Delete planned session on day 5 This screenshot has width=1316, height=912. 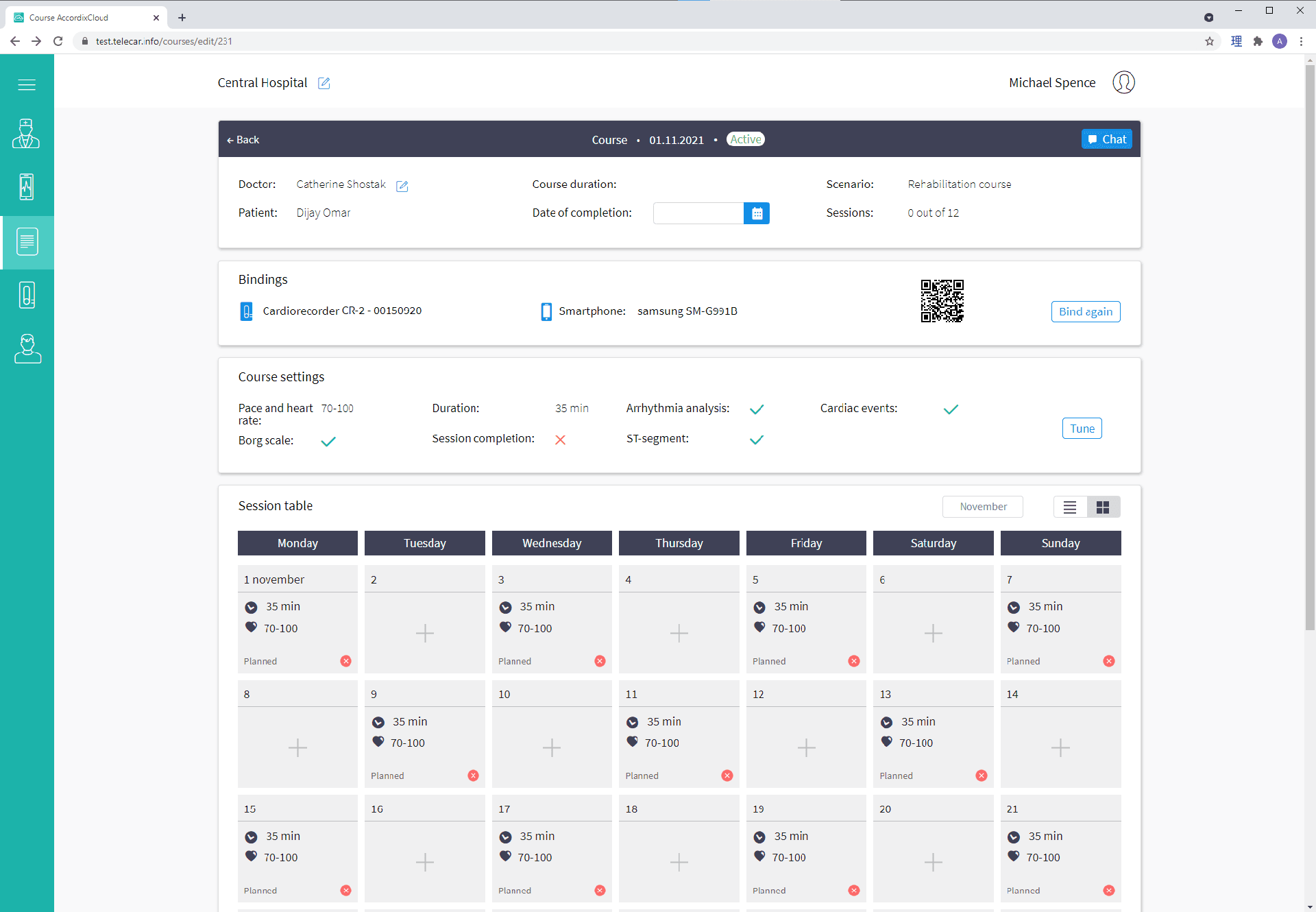click(x=854, y=661)
